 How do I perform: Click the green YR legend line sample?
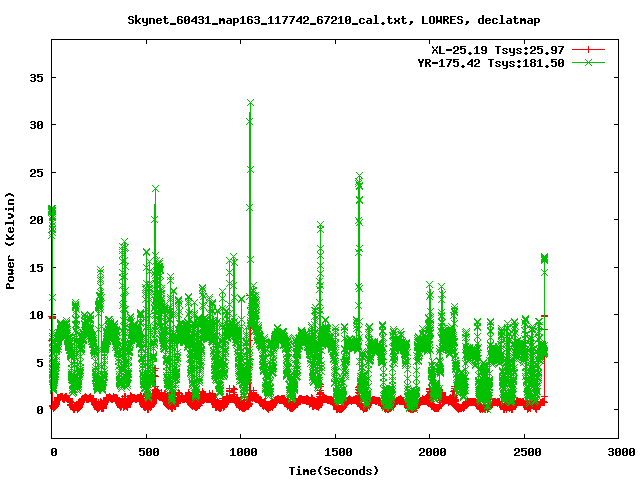[x=588, y=62]
